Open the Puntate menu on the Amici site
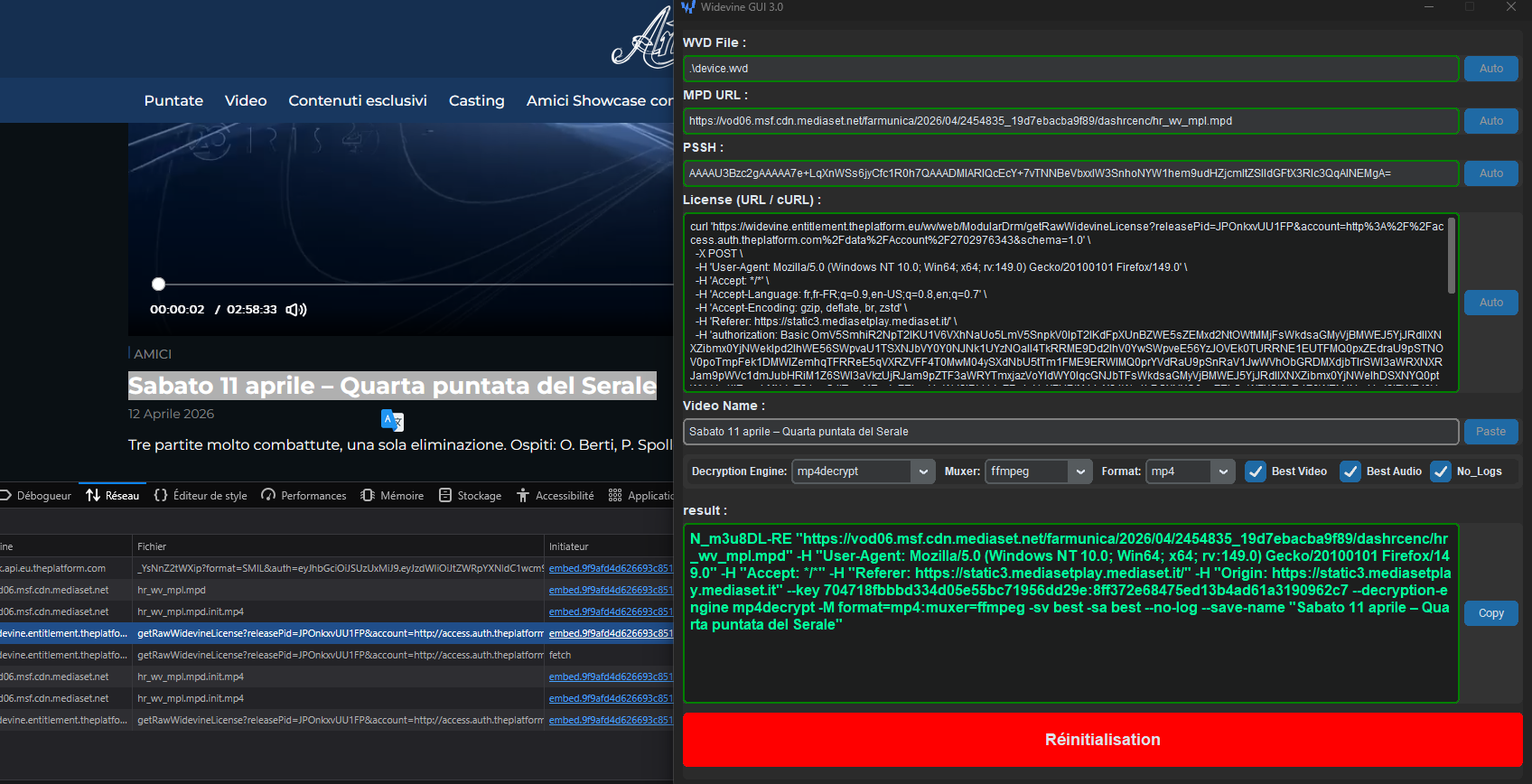This screenshot has height=784, width=1532. 173,101
